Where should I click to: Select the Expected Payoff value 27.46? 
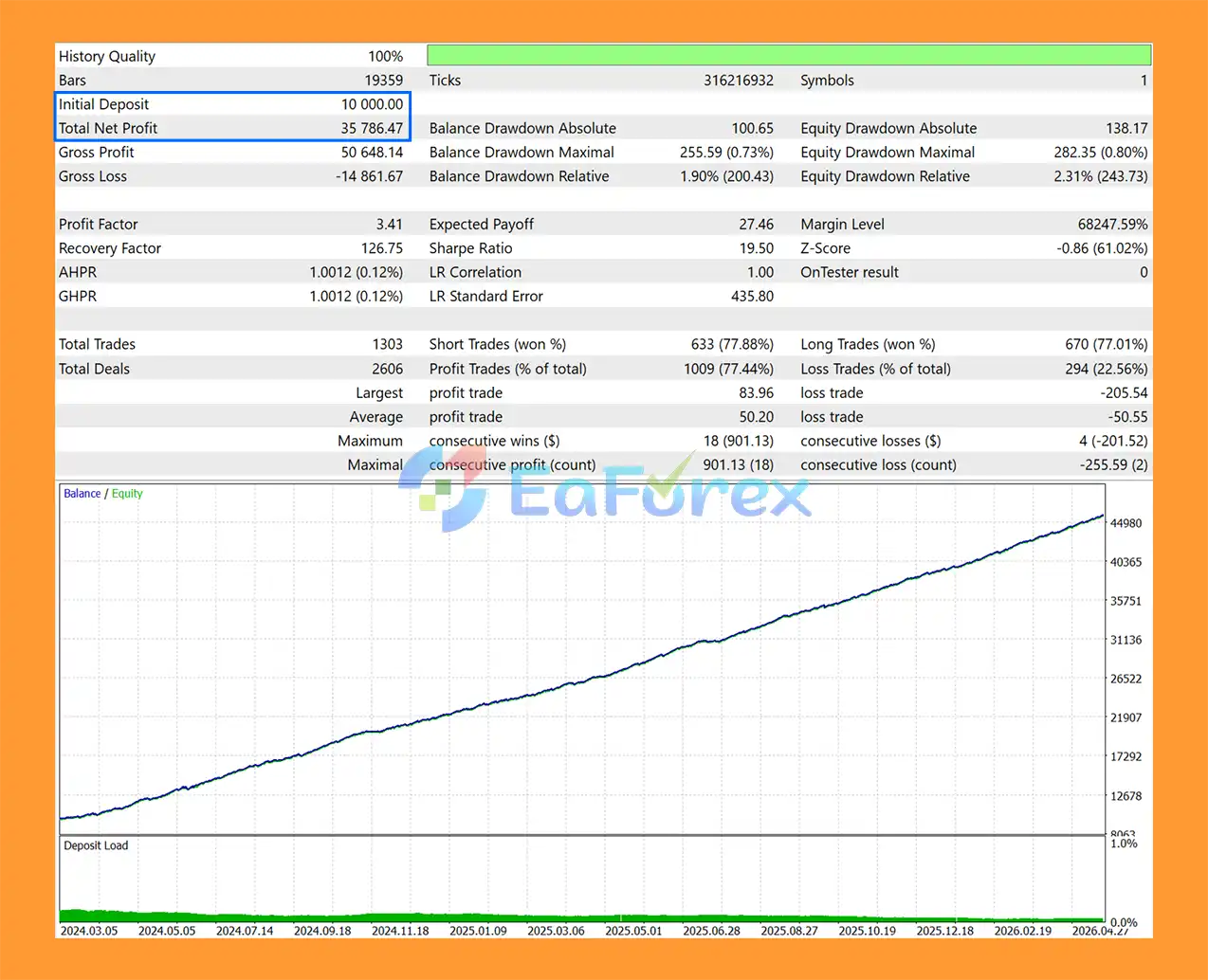757,225
